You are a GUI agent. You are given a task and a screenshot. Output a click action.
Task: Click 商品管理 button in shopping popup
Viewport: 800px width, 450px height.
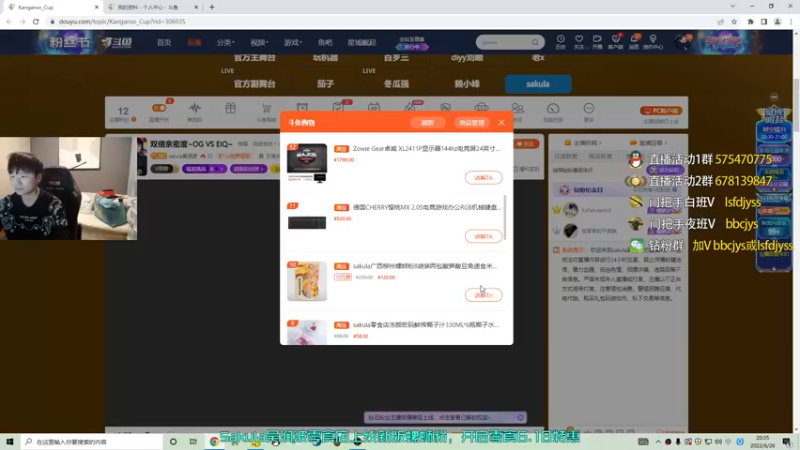tap(471, 122)
